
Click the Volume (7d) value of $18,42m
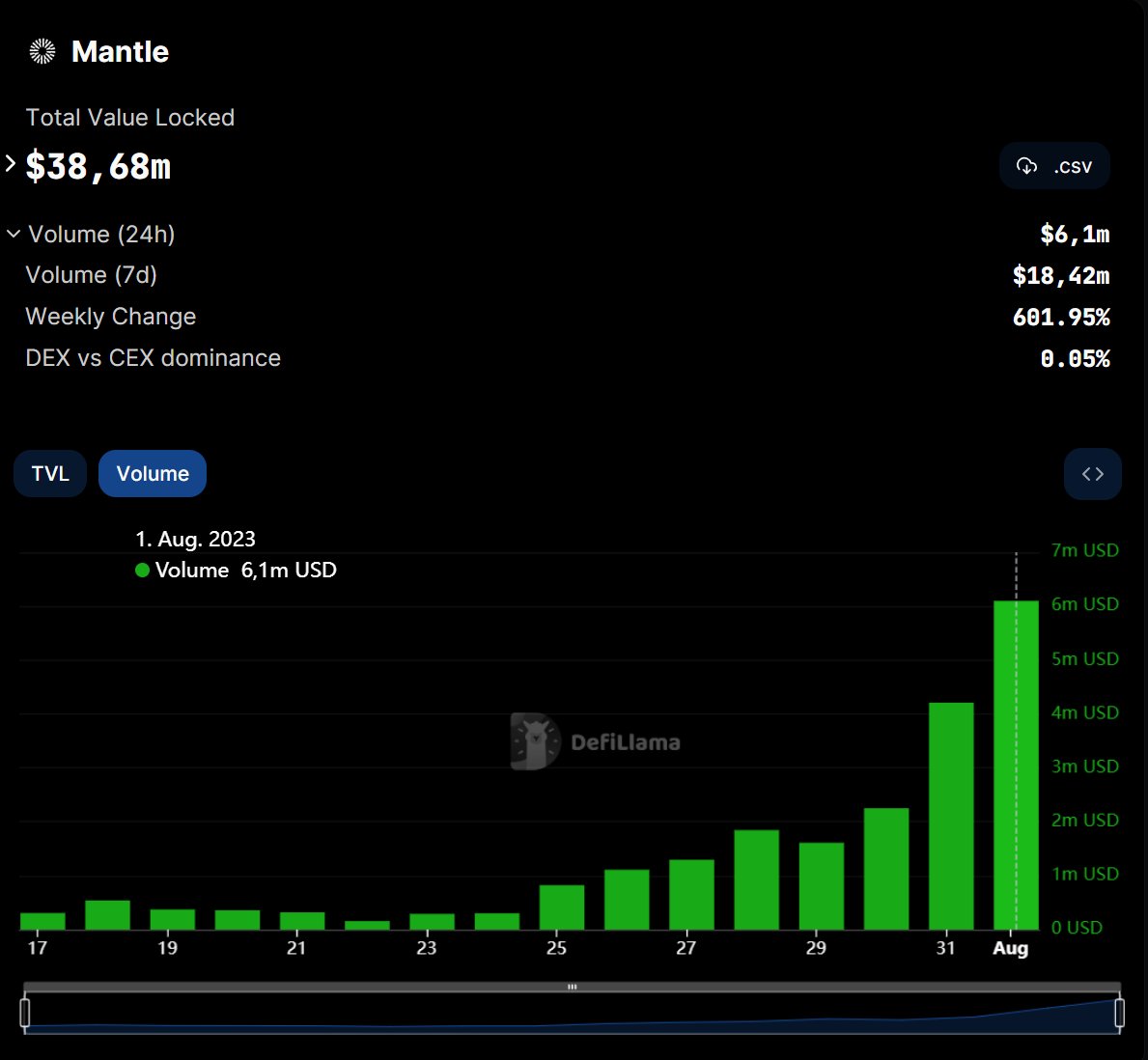click(1061, 275)
